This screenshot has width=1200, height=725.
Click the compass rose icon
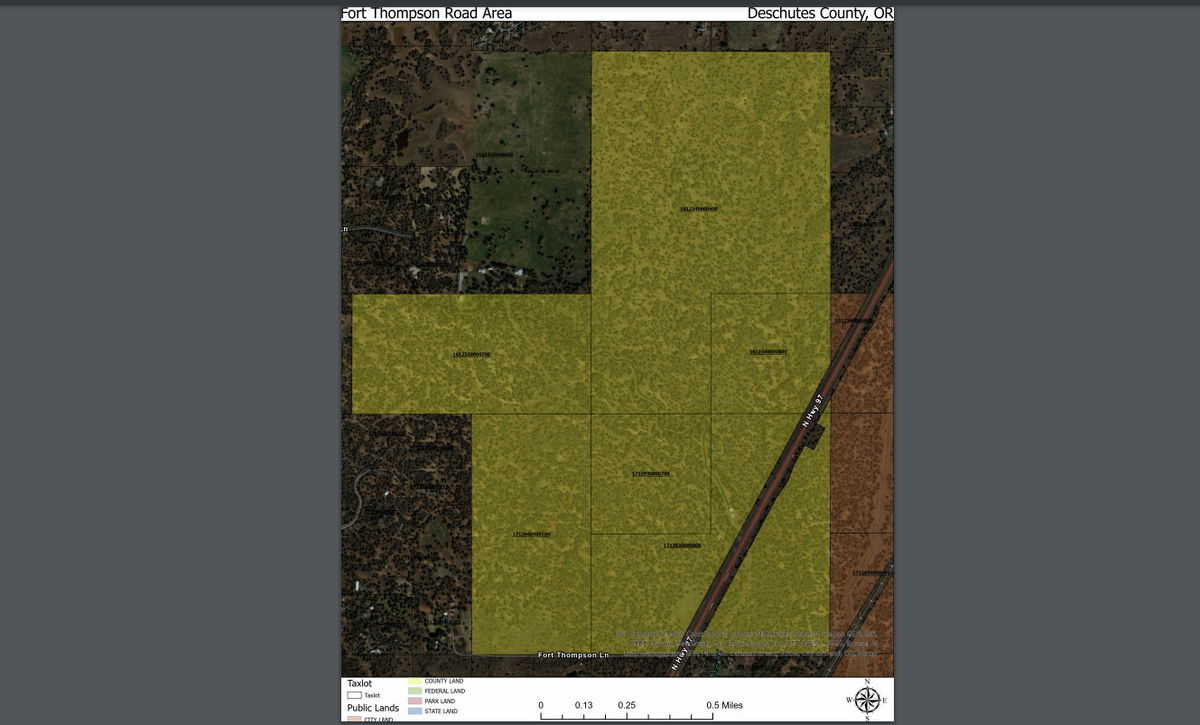click(x=866, y=700)
